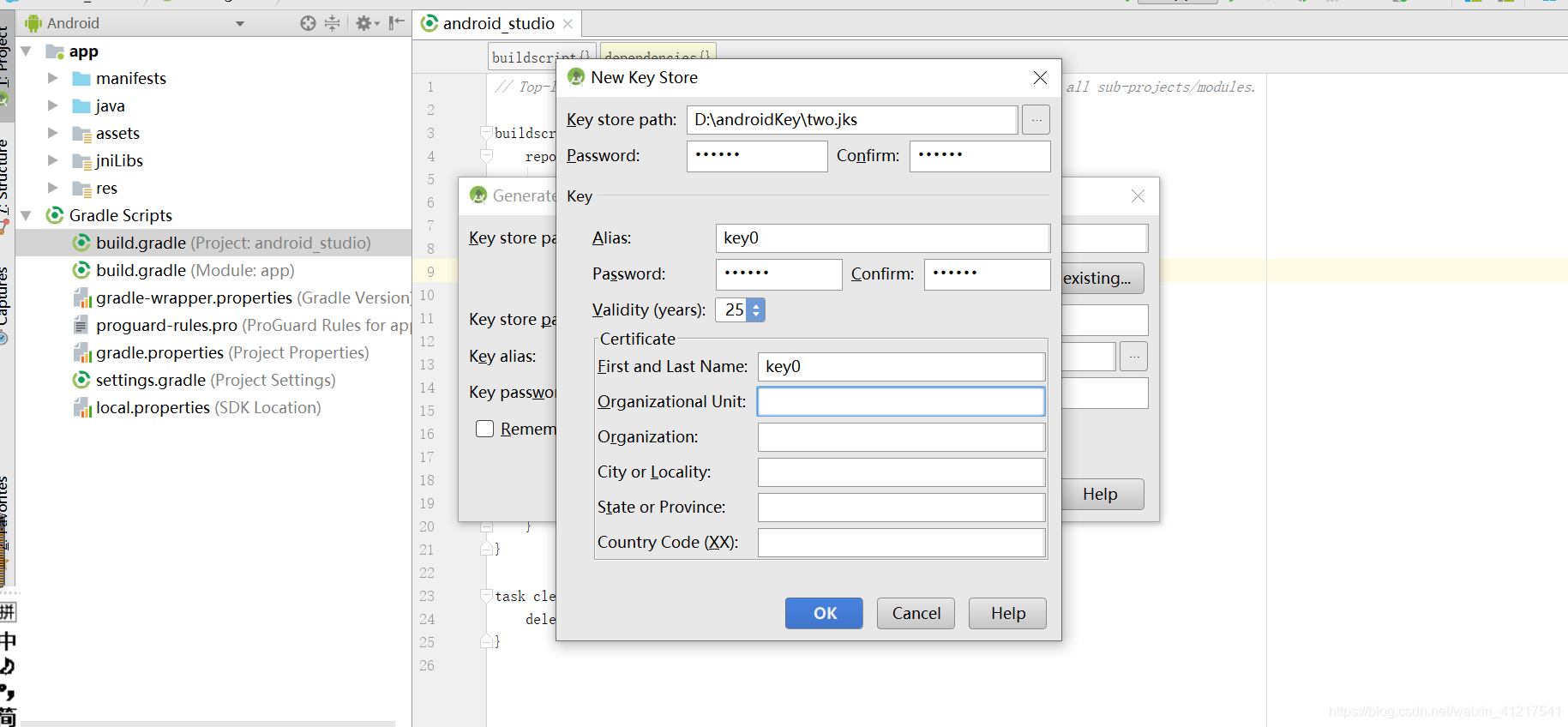Click the Key store path field
1568x727 pixels.
[x=852, y=120]
